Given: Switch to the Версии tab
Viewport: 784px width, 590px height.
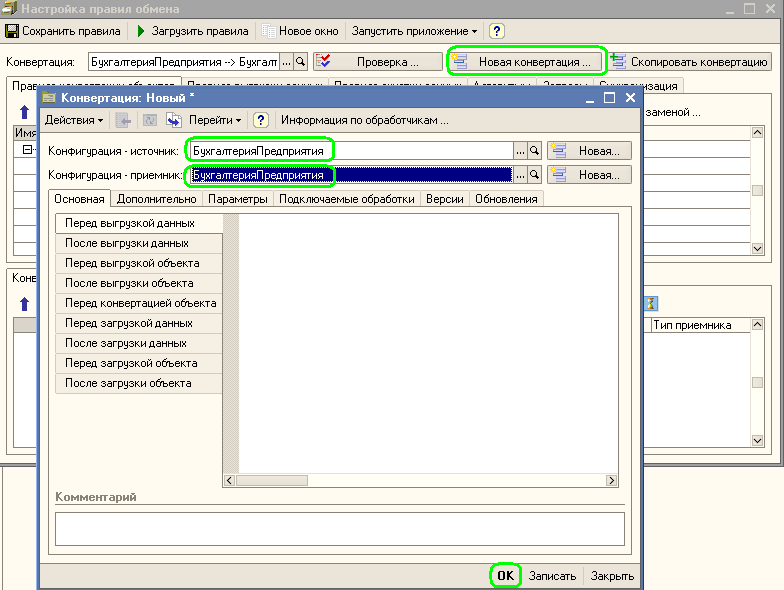Looking at the screenshot, I should 444,199.
